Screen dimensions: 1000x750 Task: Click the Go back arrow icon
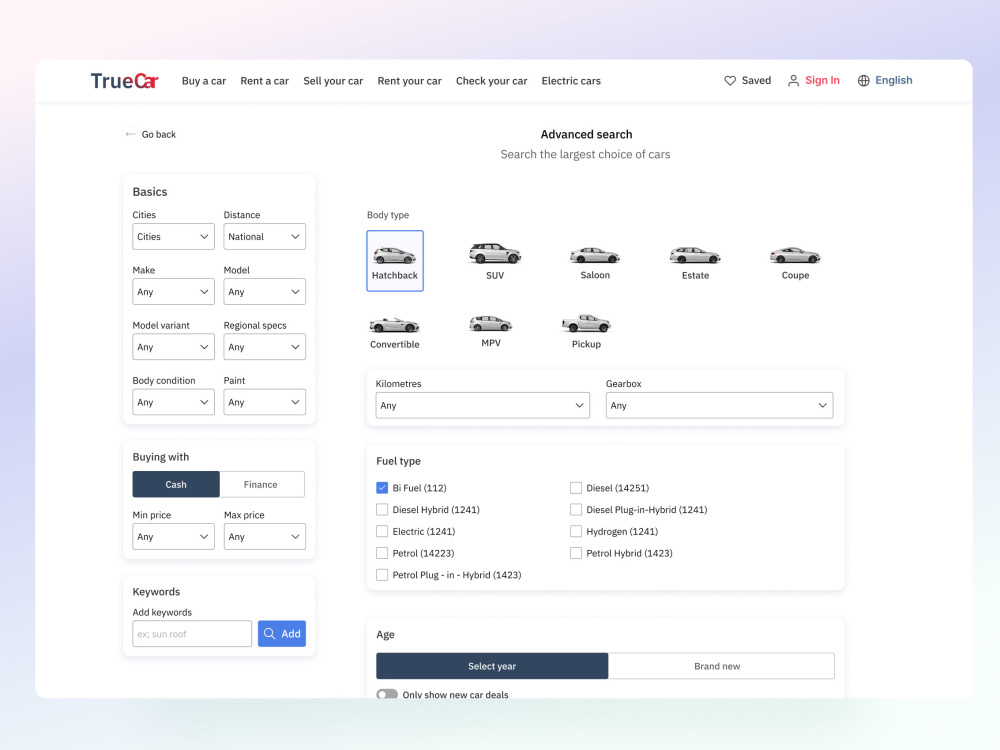pyautogui.click(x=130, y=134)
